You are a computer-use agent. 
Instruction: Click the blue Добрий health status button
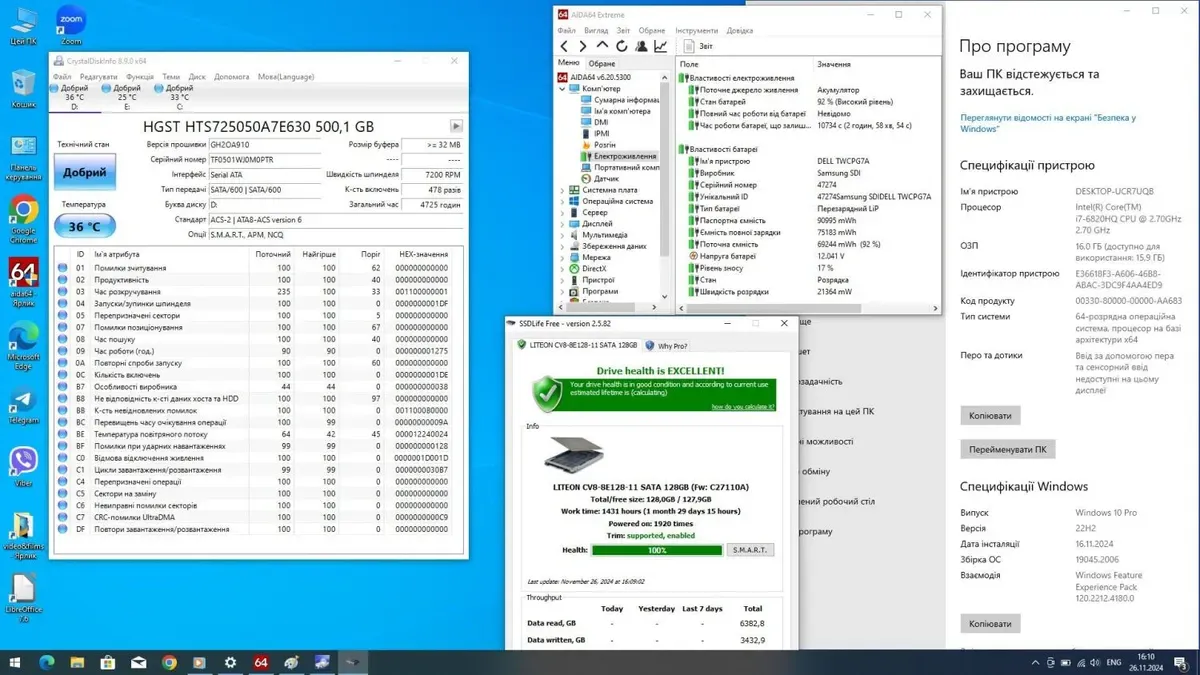[x=85, y=173]
